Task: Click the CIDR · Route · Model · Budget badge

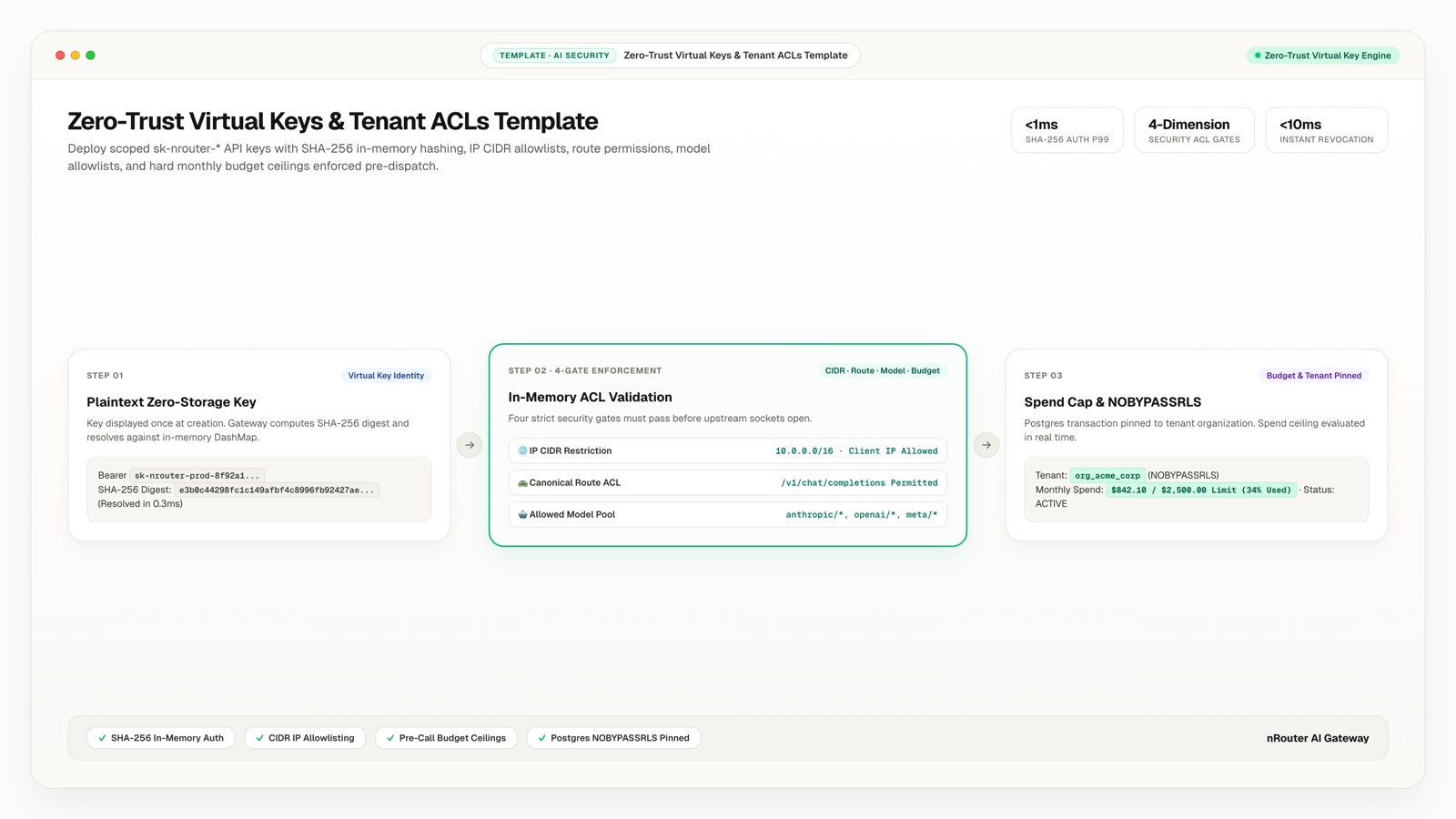Action: point(883,371)
